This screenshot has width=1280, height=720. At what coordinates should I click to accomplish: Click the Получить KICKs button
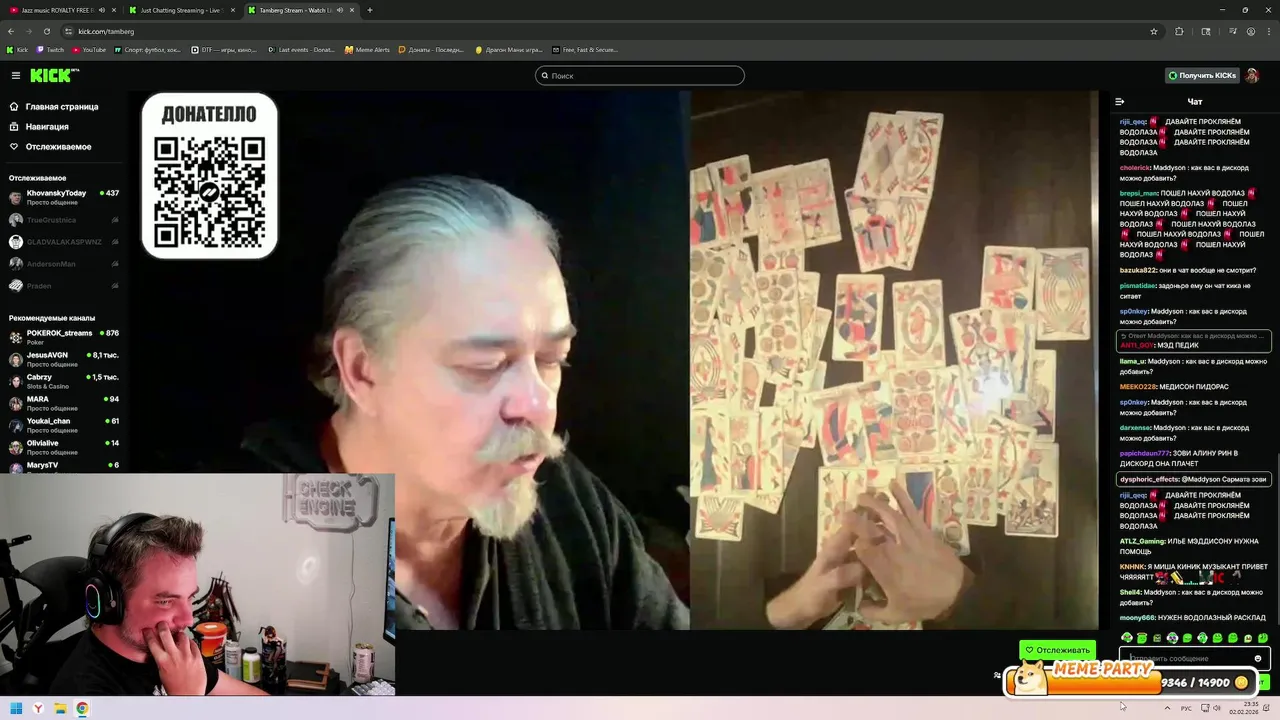pos(1202,75)
